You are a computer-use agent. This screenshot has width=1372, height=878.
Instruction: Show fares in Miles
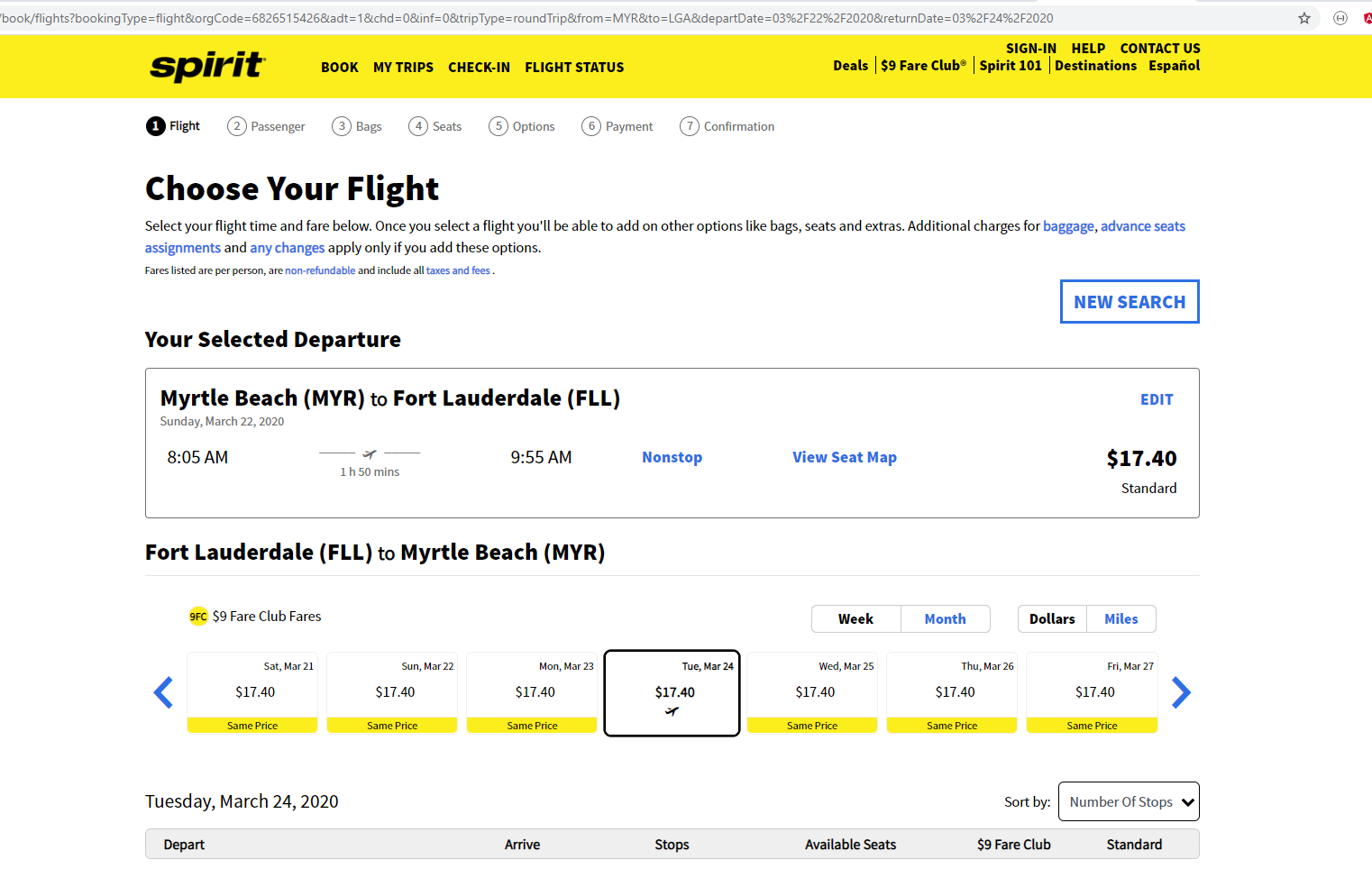(1120, 619)
